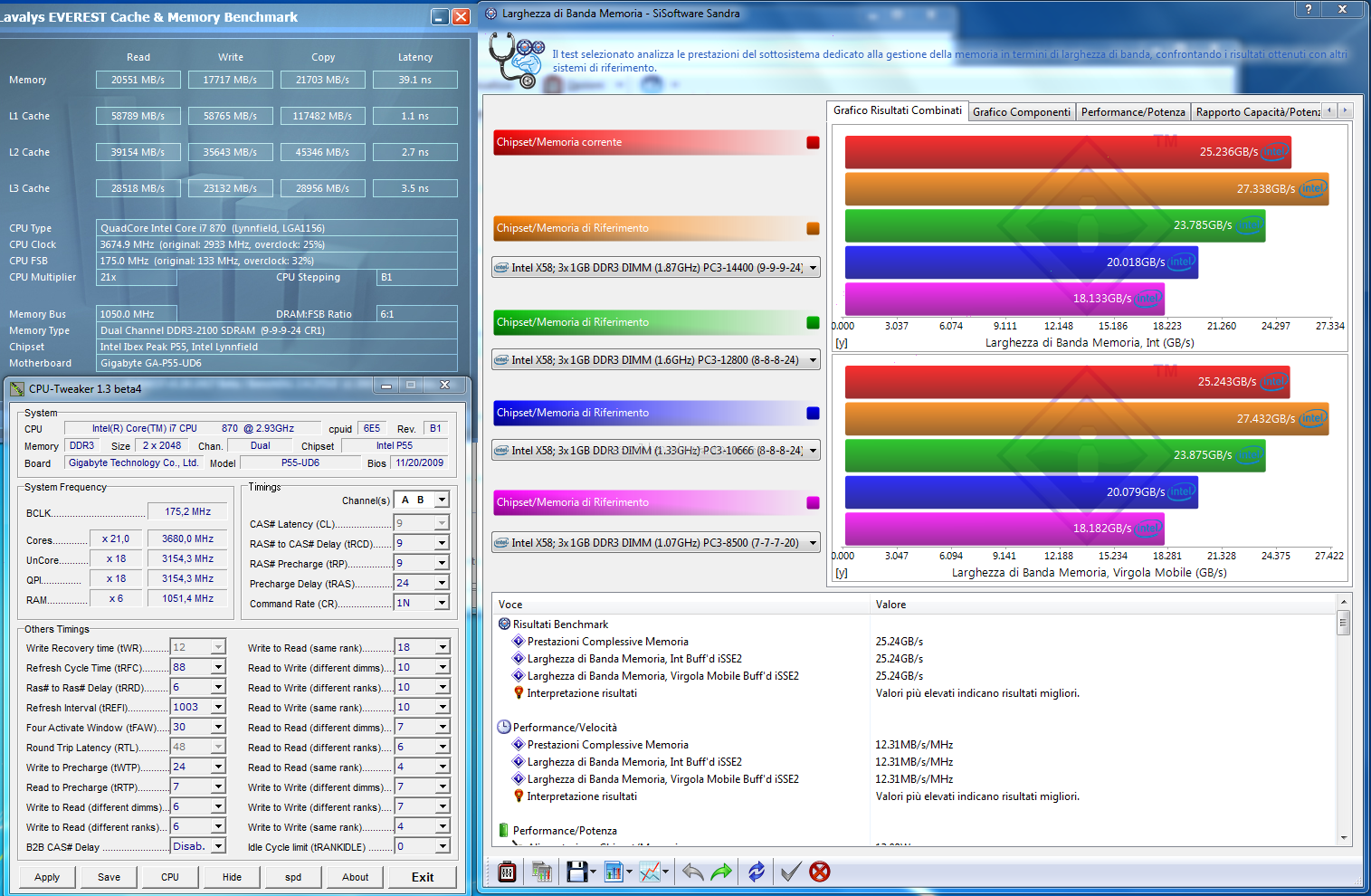The width and height of the screenshot is (1371, 896).
Task: Click the Save button in CPU-Tweaker
Action: pos(109,877)
